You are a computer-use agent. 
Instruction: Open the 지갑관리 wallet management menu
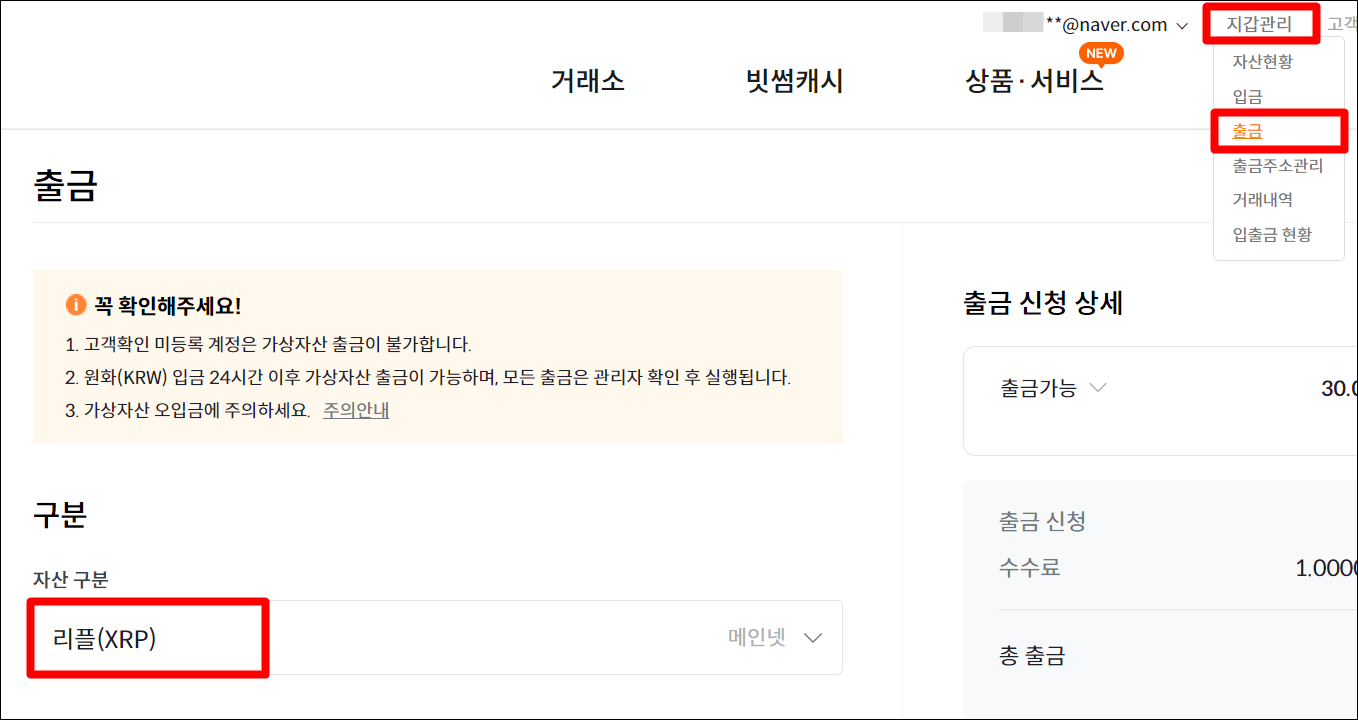[x=1258, y=23]
